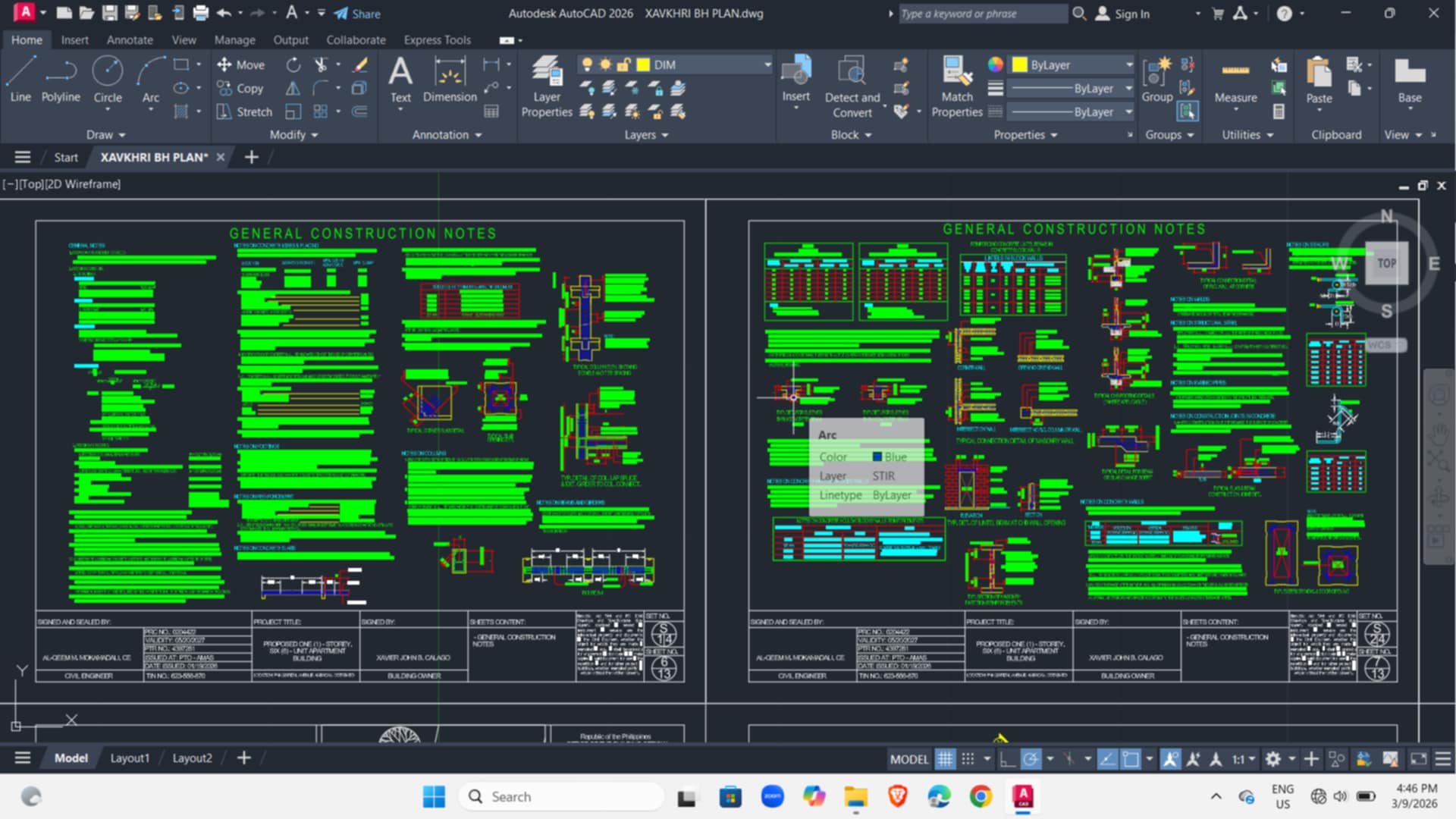This screenshot has width=1456, height=819.
Task: Toggle the drawing grid display
Action: tap(945, 759)
